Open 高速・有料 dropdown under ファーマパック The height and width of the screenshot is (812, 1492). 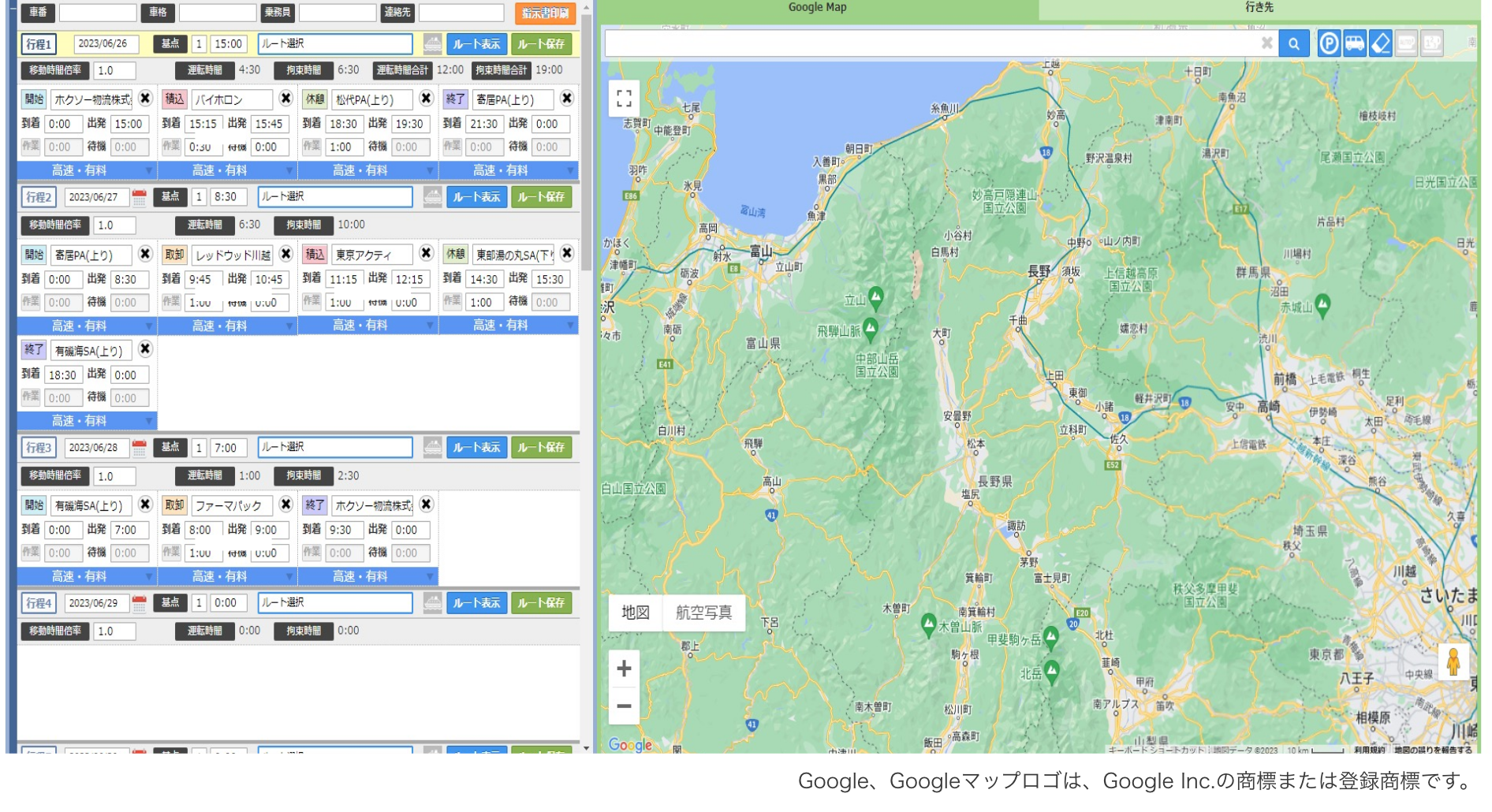click(227, 576)
